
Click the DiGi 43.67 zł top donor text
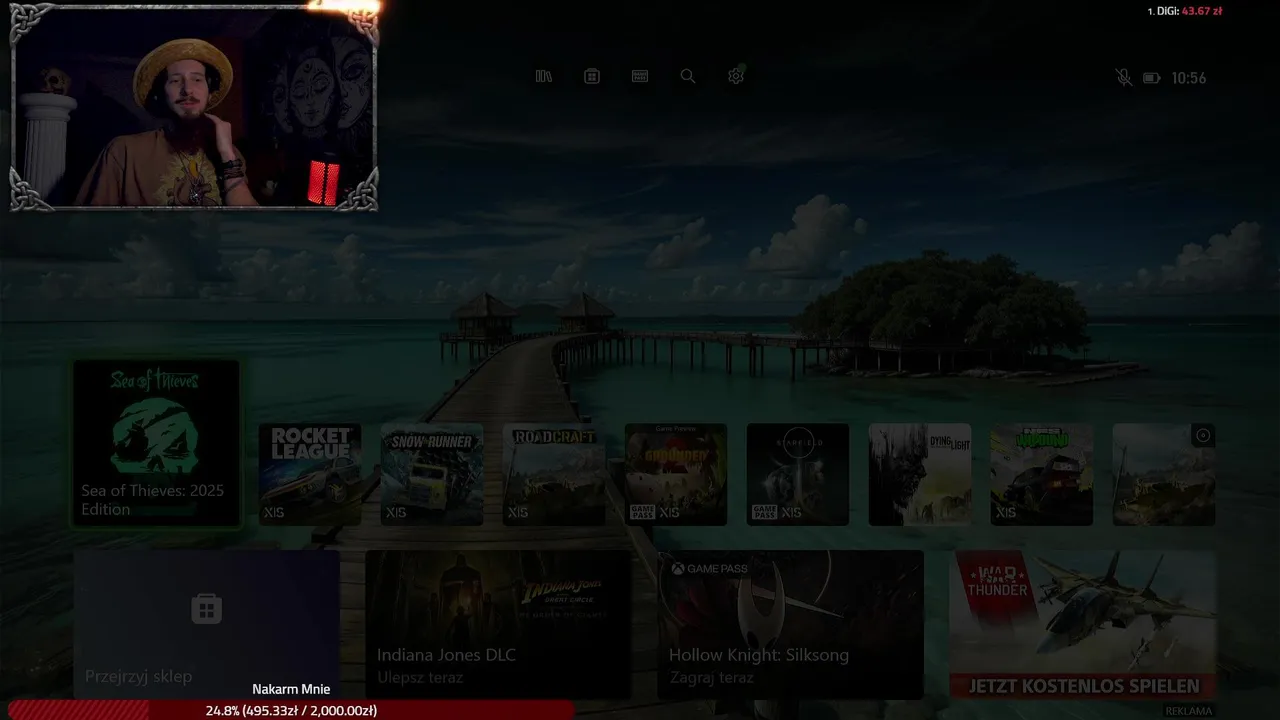point(1185,11)
